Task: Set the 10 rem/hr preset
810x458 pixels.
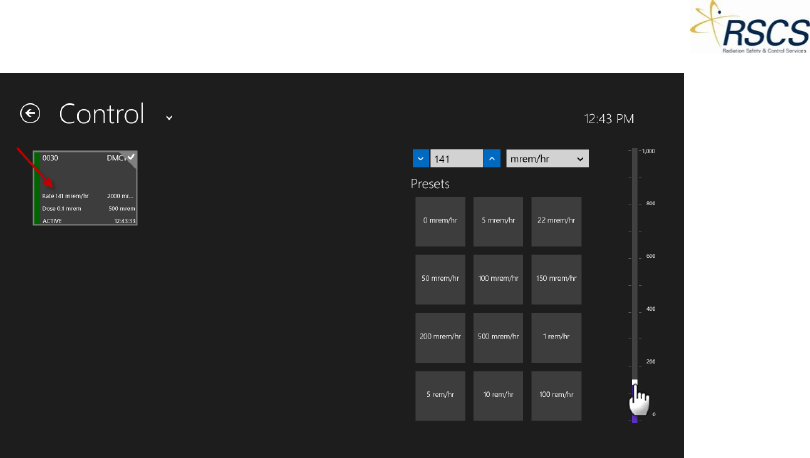Action: click(x=498, y=396)
